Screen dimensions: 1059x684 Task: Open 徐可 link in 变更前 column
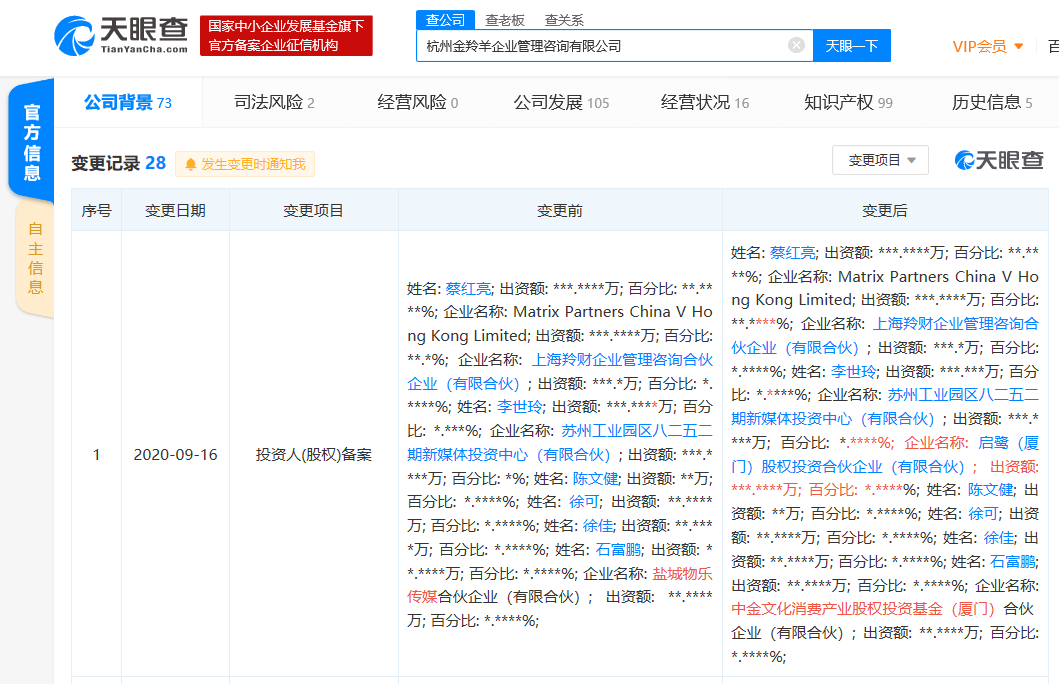(584, 502)
